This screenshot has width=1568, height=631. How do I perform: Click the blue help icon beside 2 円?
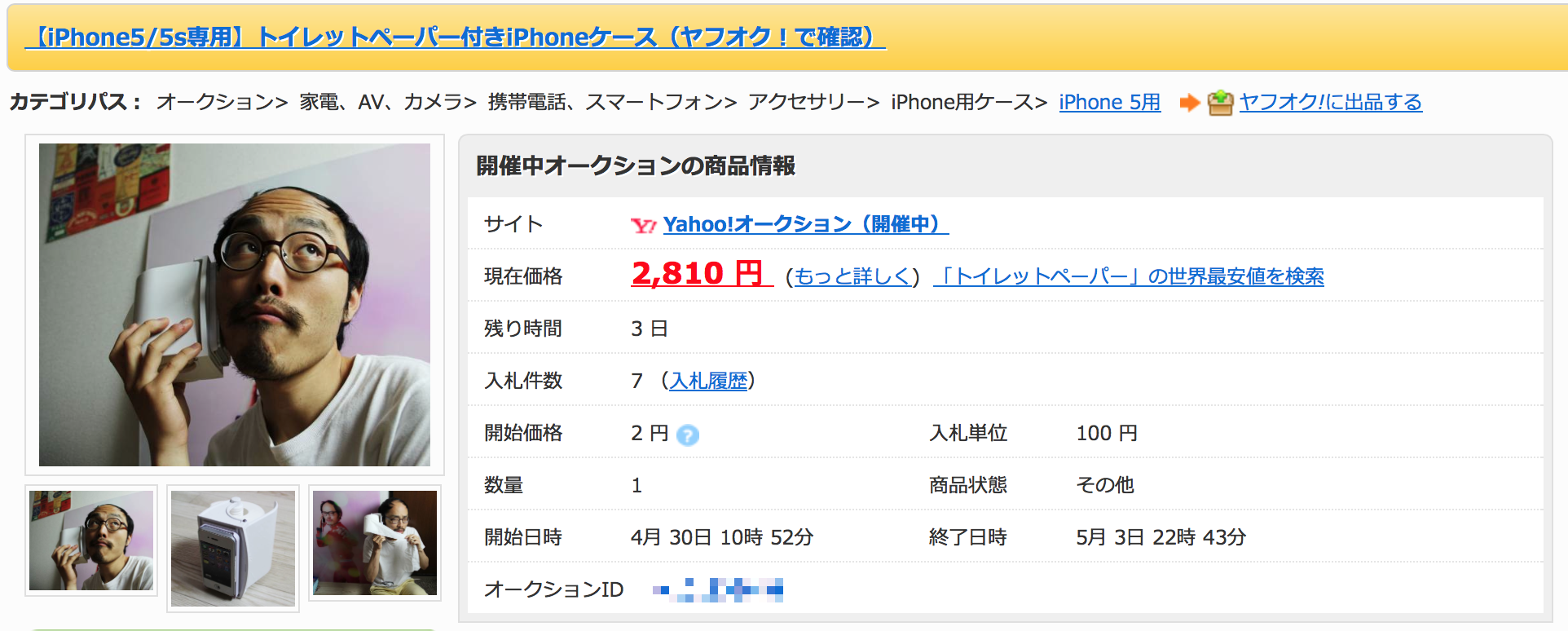[688, 435]
